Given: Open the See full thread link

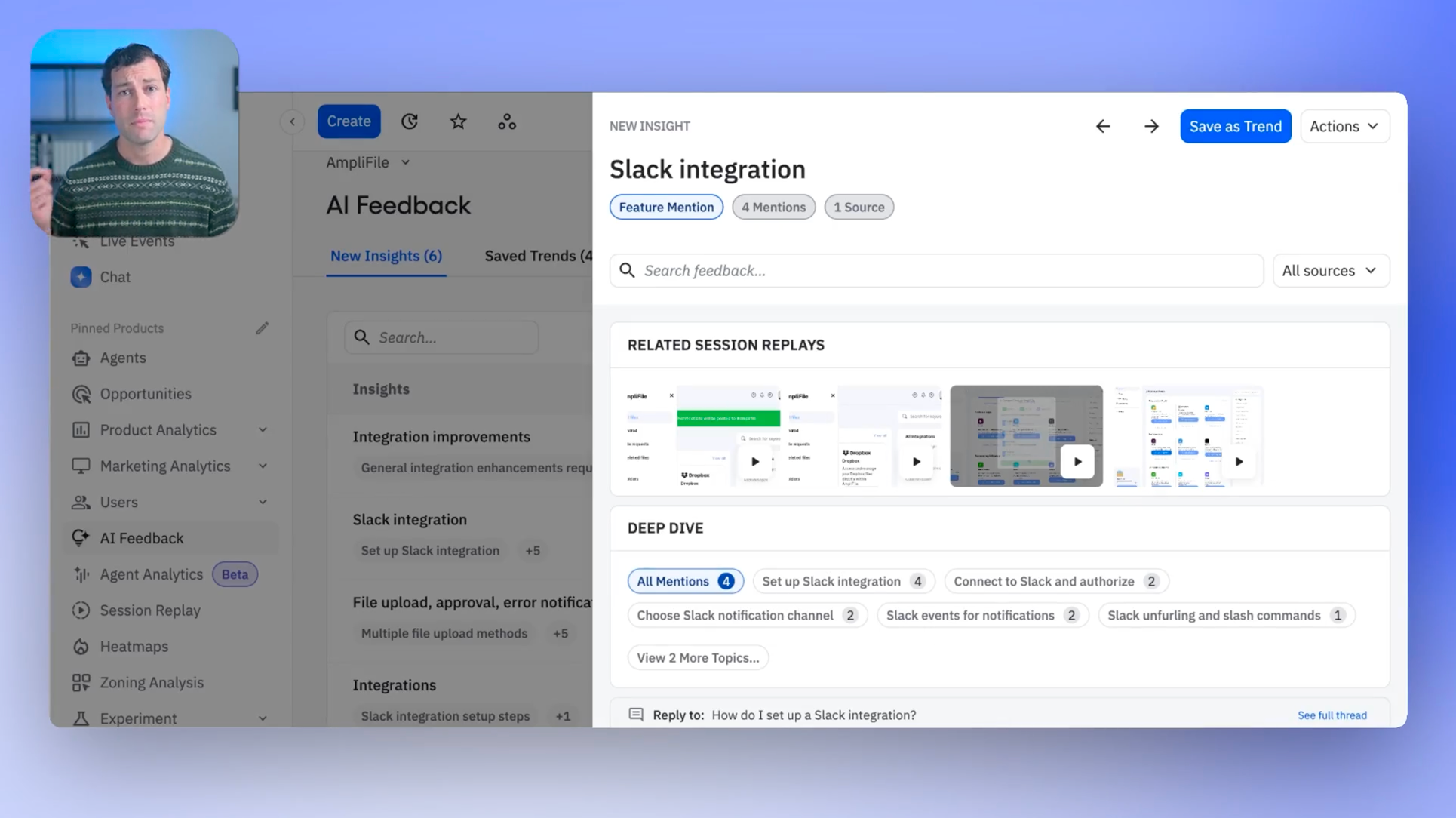Looking at the screenshot, I should click(1332, 715).
